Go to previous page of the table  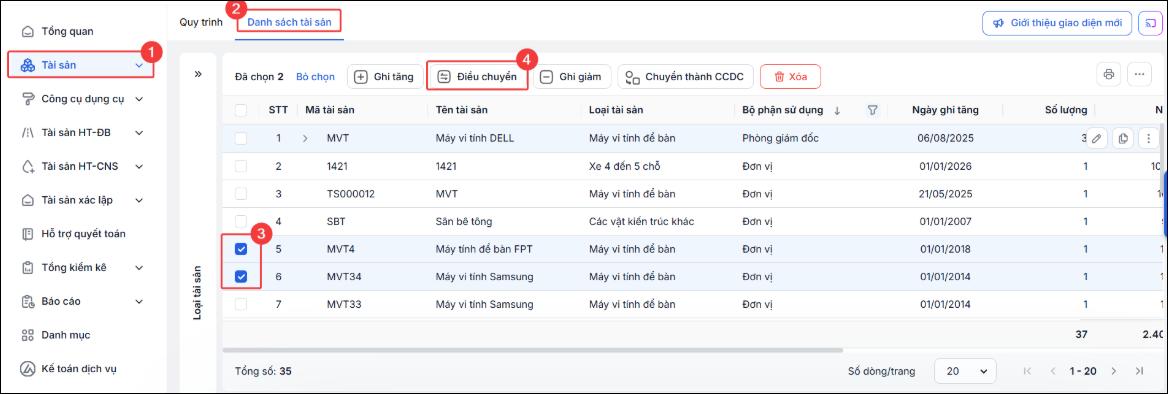tap(1053, 371)
